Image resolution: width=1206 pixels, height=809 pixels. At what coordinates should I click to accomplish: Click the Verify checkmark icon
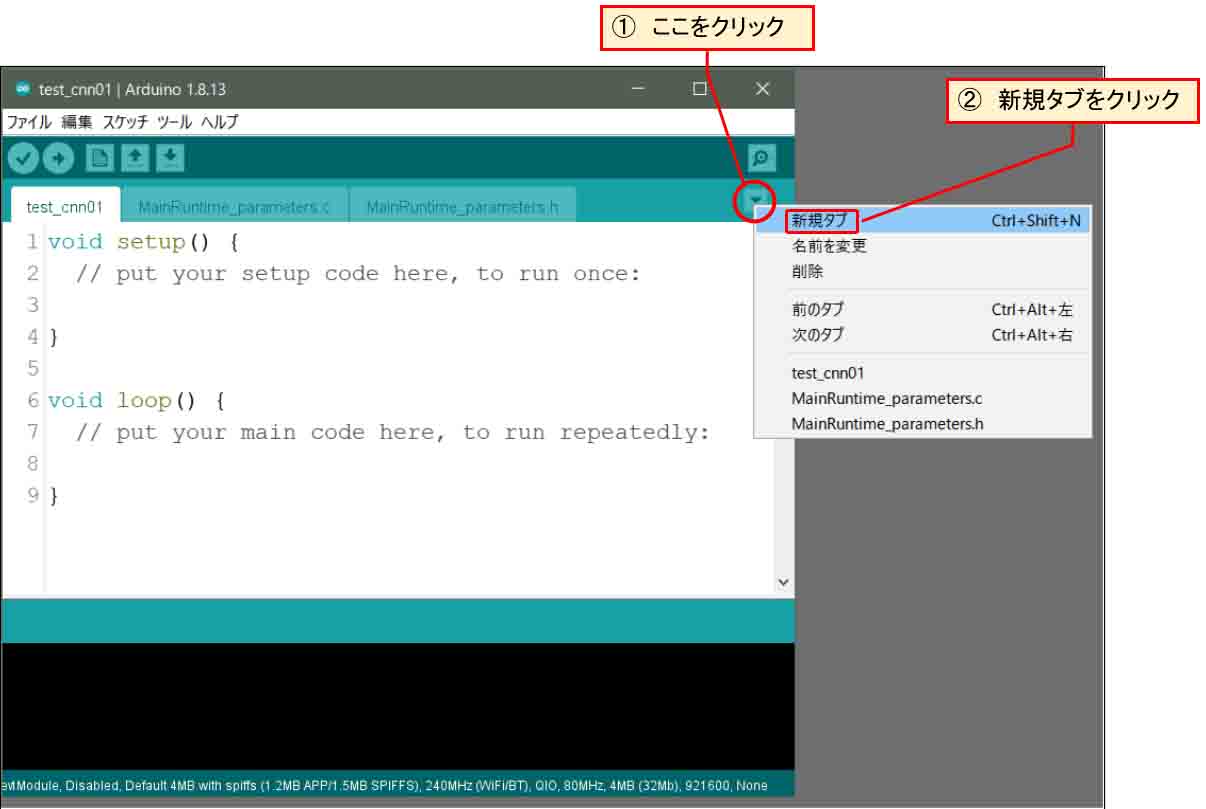pyautogui.click(x=24, y=158)
